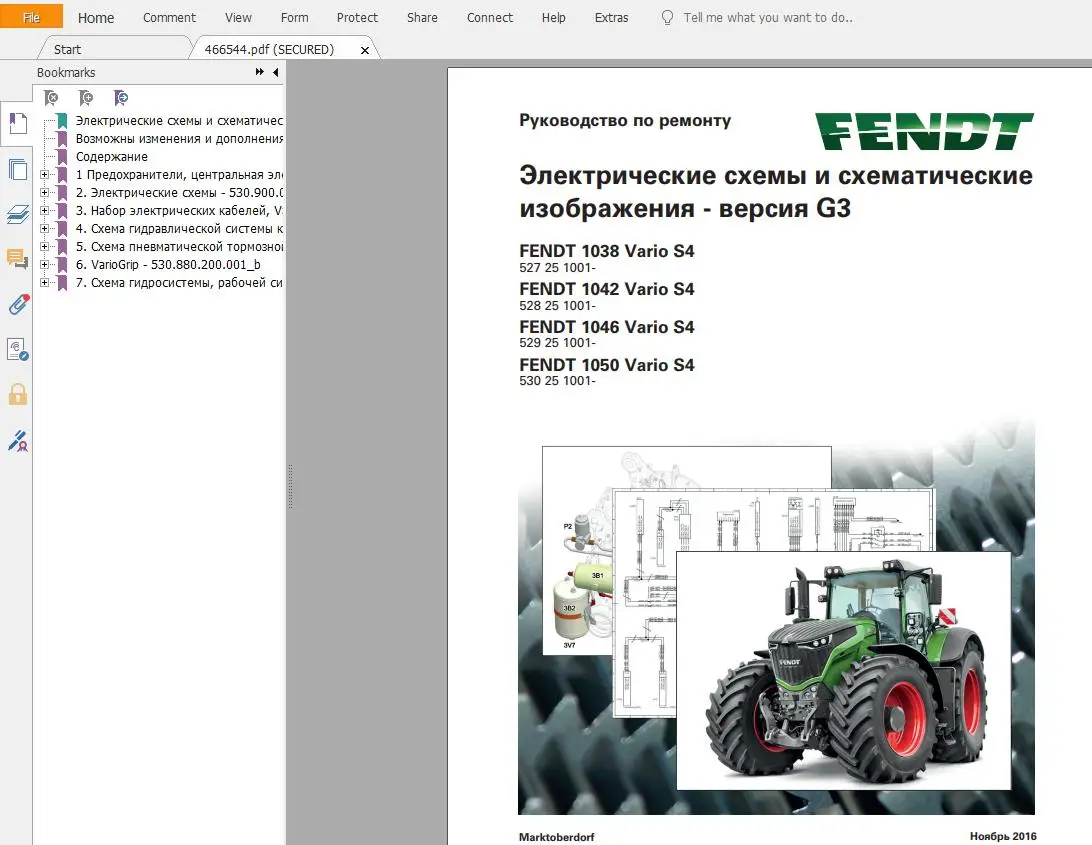1092x845 pixels.
Task: Open the Layers panel icon
Action: coord(17,214)
